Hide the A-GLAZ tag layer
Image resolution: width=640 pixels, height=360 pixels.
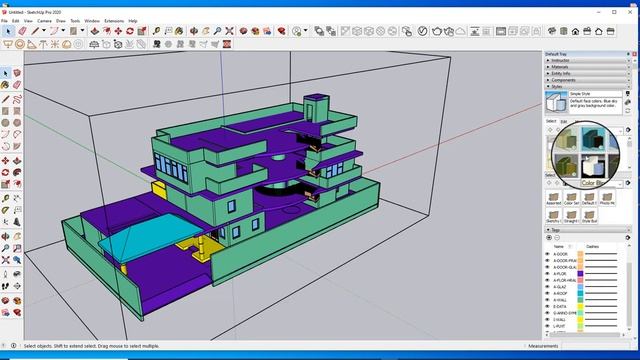(548, 287)
